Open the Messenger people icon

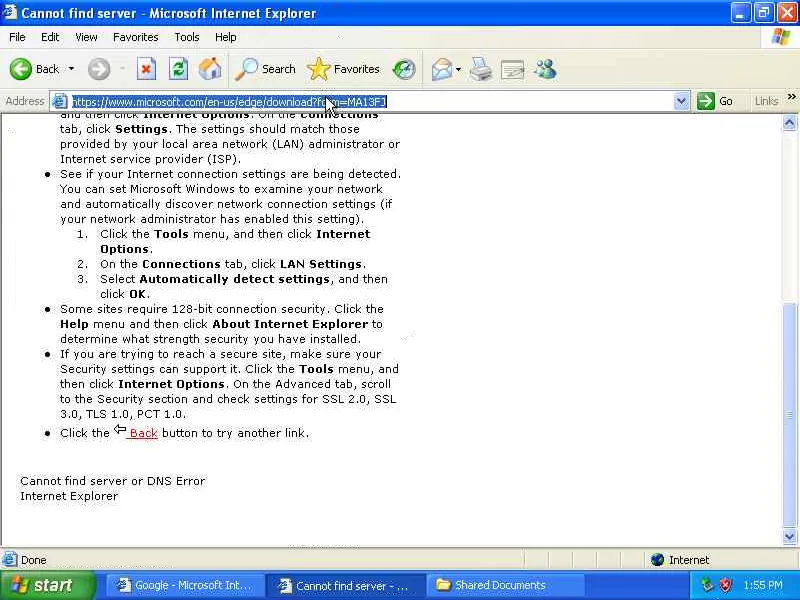pyautogui.click(x=545, y=69)
